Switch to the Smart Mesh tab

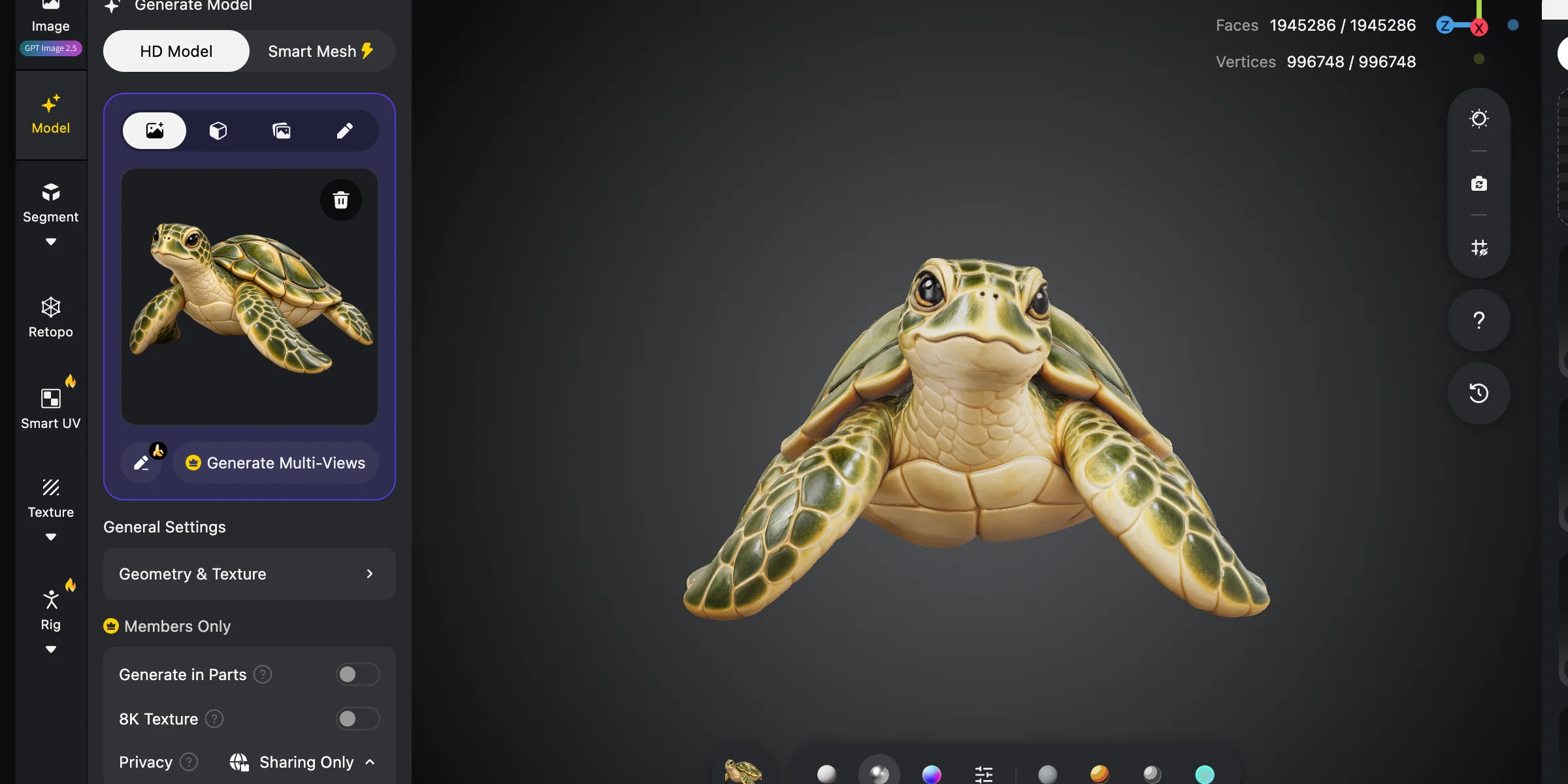(x=320, y=51)
